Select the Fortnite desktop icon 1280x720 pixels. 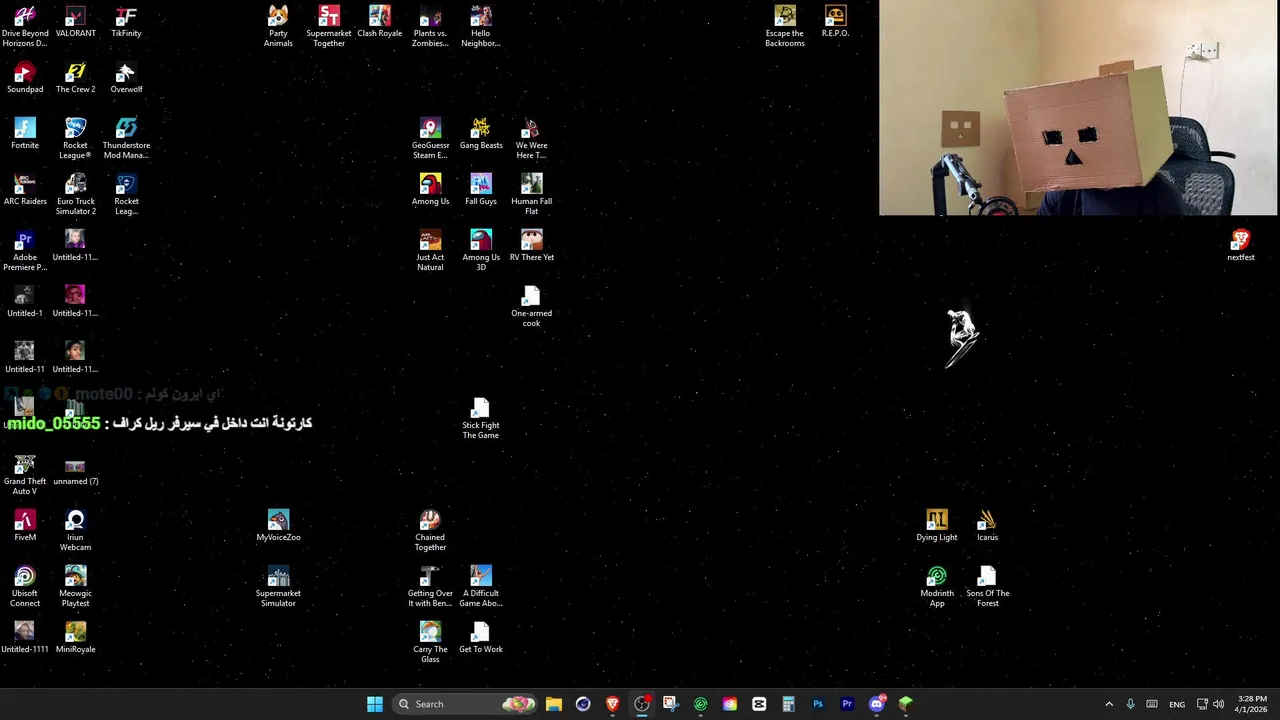25,134
